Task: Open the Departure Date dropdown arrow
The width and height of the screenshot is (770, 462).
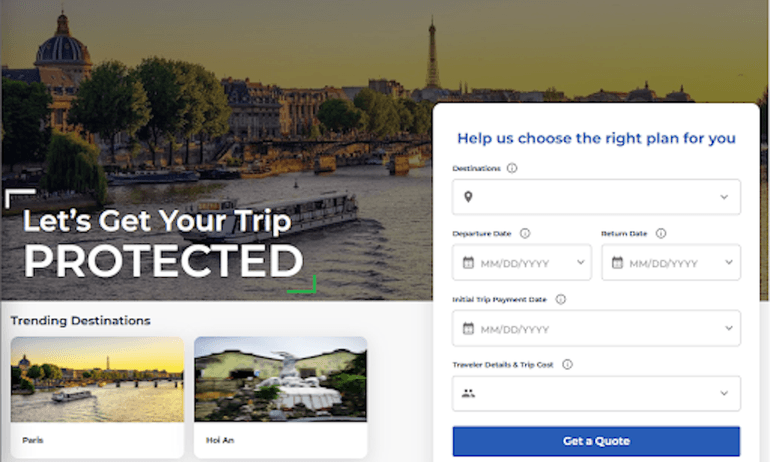Action: coord(581,263)
